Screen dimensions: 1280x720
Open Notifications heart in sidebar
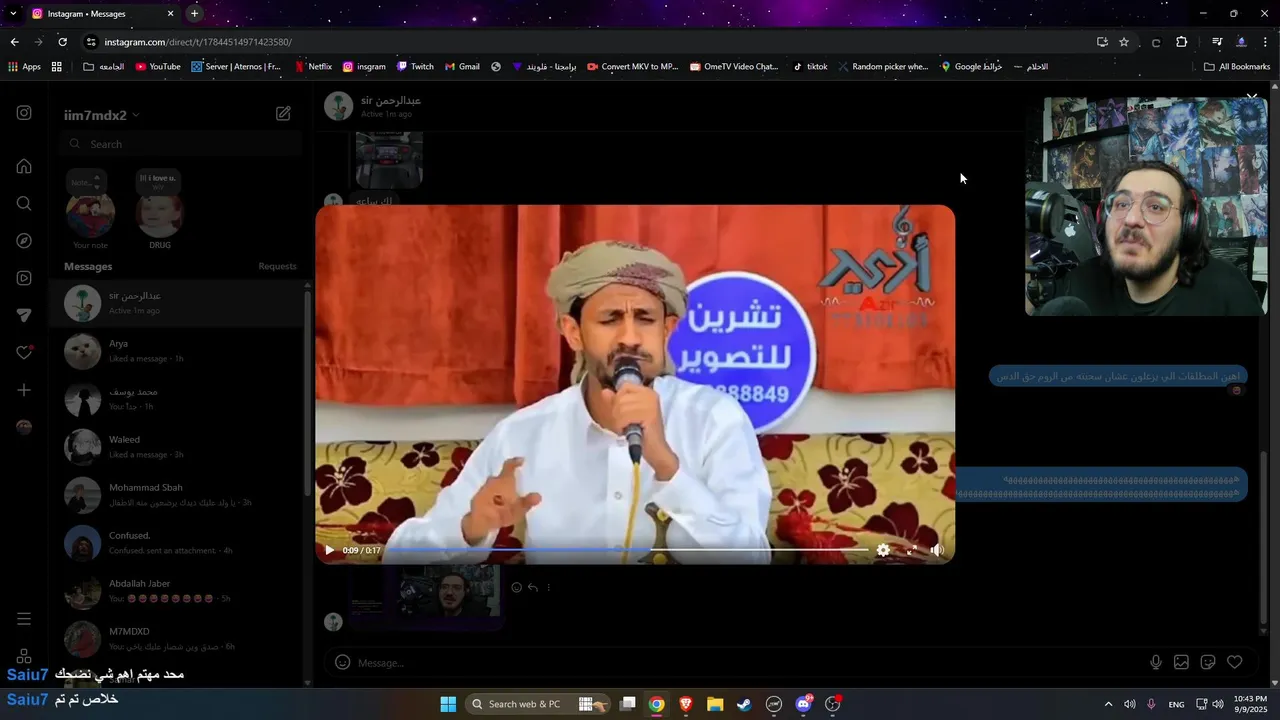coord(24,352)
